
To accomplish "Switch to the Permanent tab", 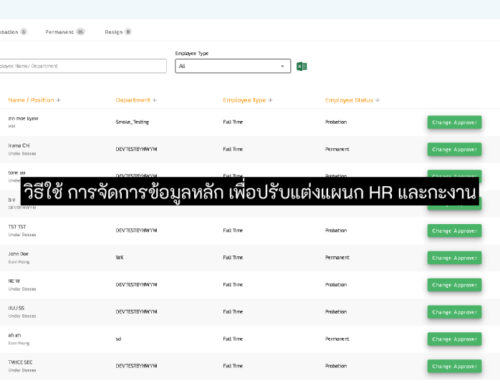I will click(x=65, y=32).
